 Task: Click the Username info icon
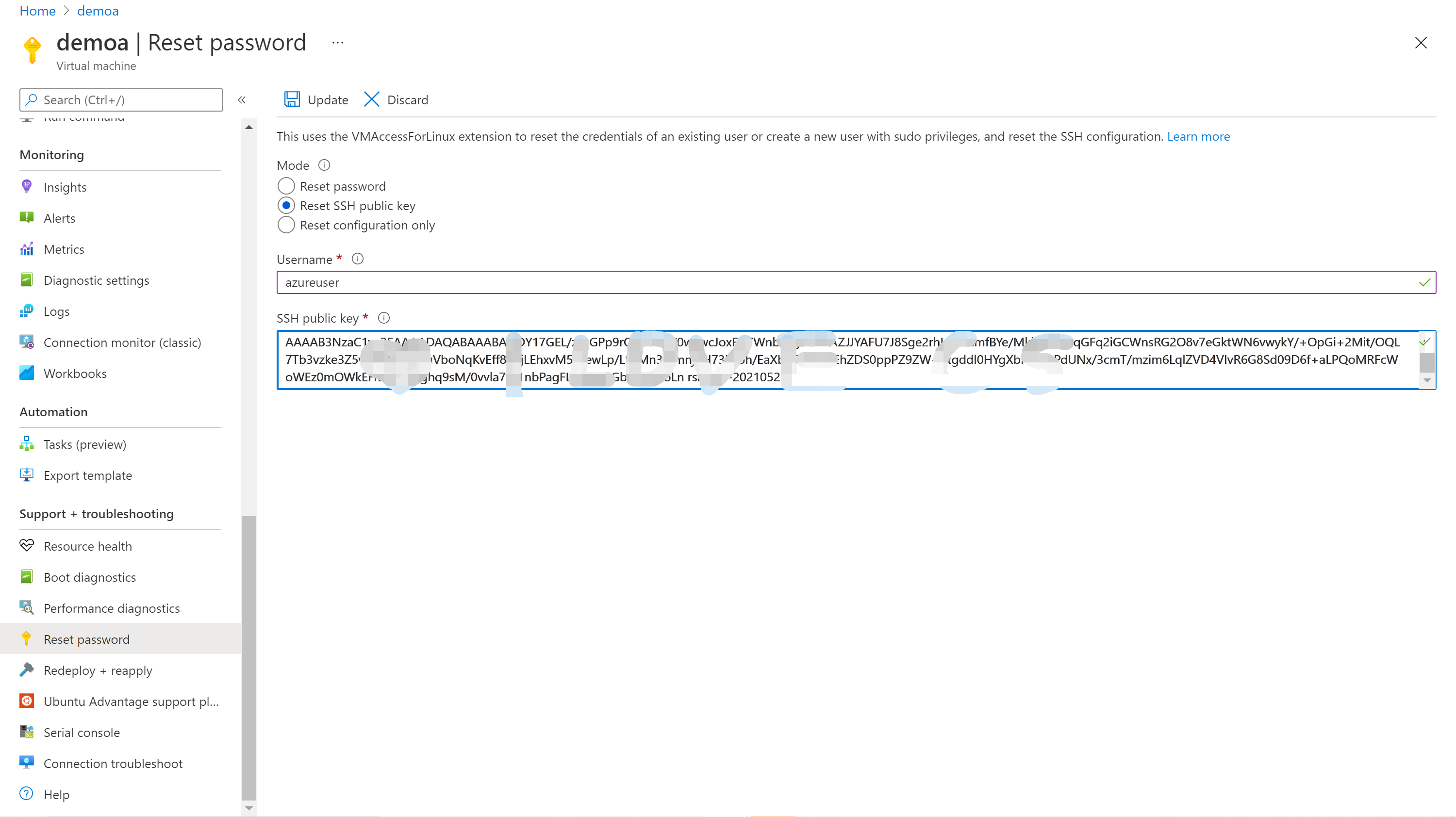click(358, 259)
